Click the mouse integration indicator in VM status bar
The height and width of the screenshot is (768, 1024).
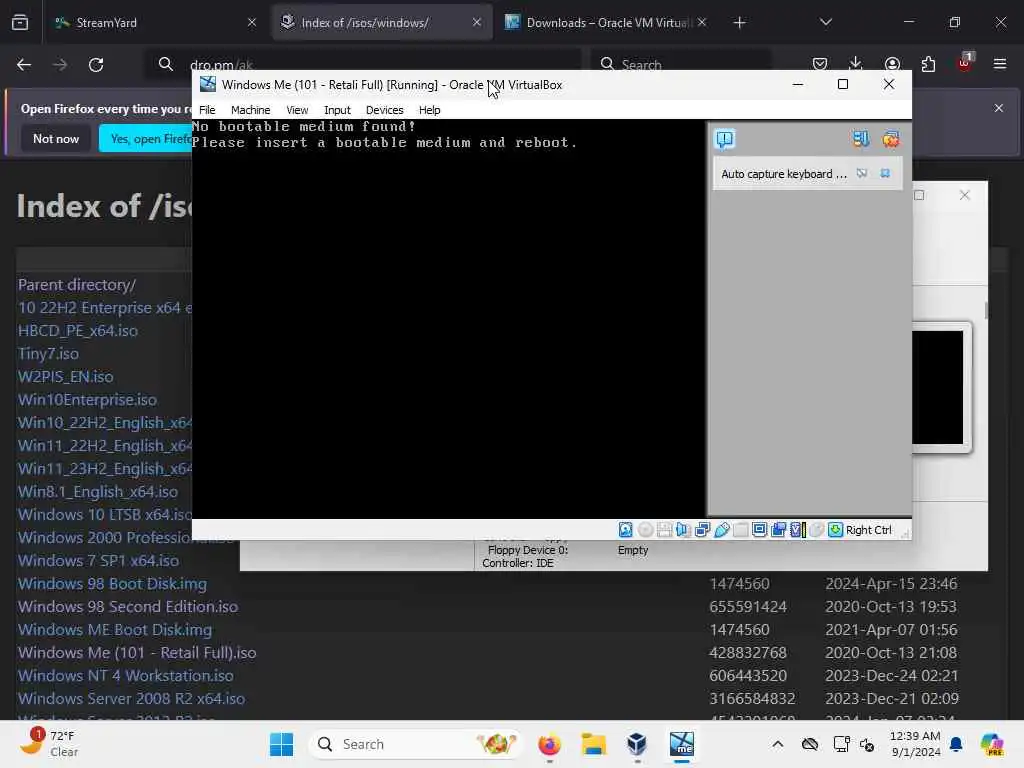point(816,530)
